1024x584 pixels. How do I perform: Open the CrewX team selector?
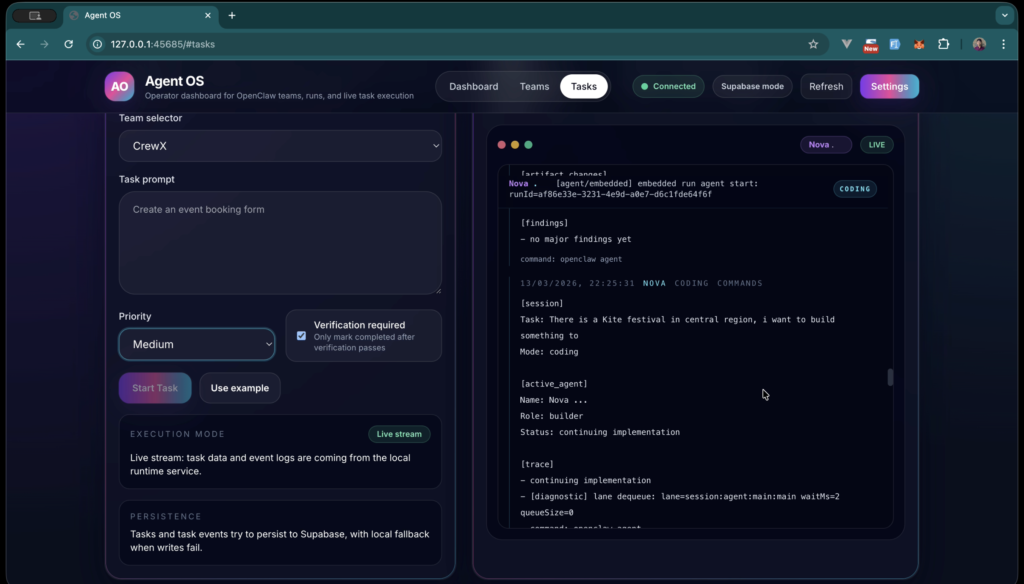280,145
